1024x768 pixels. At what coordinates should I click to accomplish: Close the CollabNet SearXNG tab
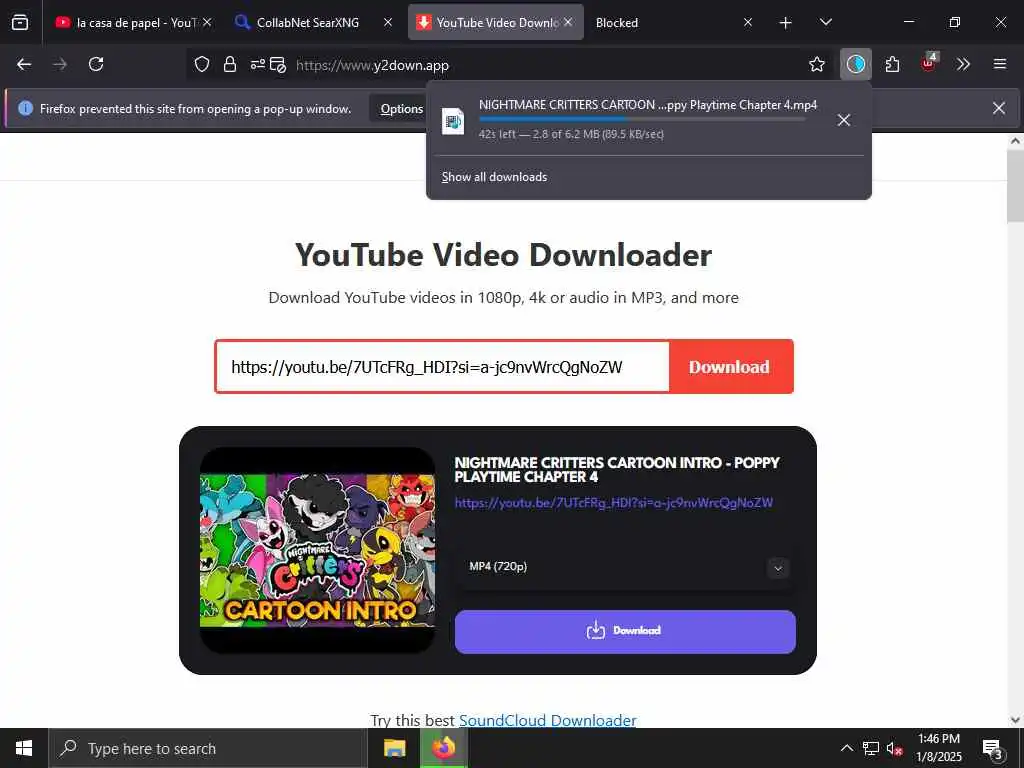(388, 22)
